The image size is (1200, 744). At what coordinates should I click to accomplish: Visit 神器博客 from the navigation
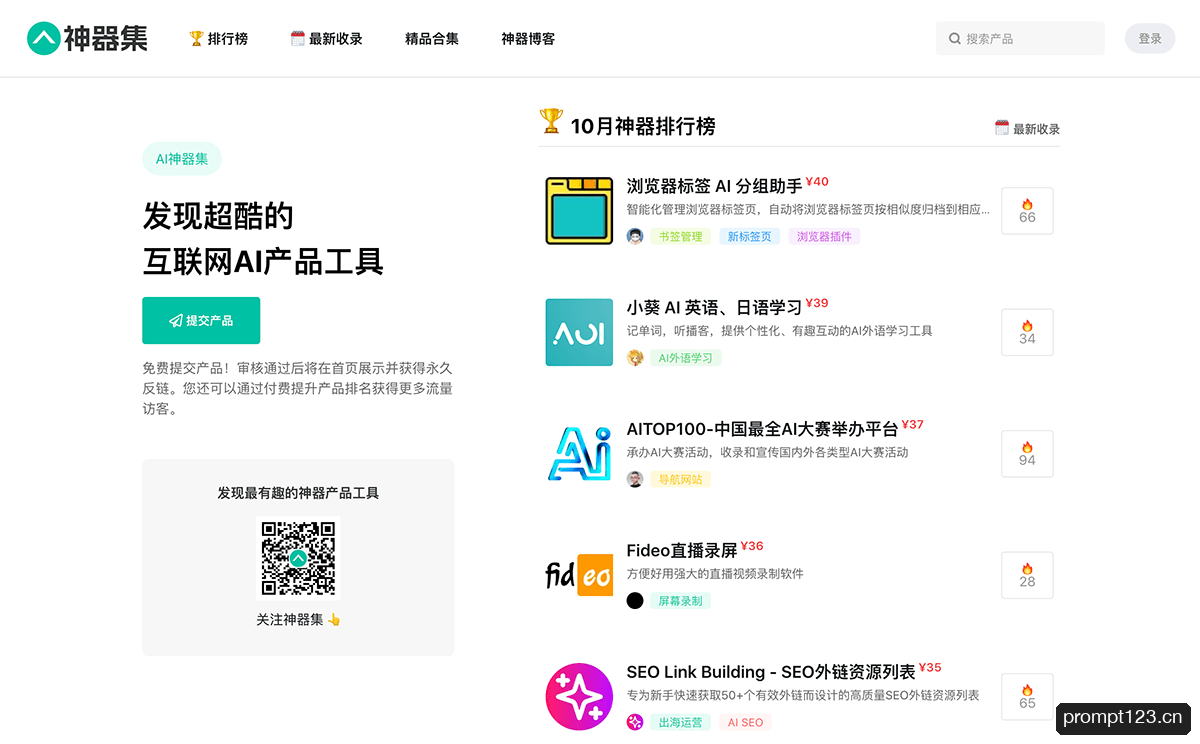528,39
